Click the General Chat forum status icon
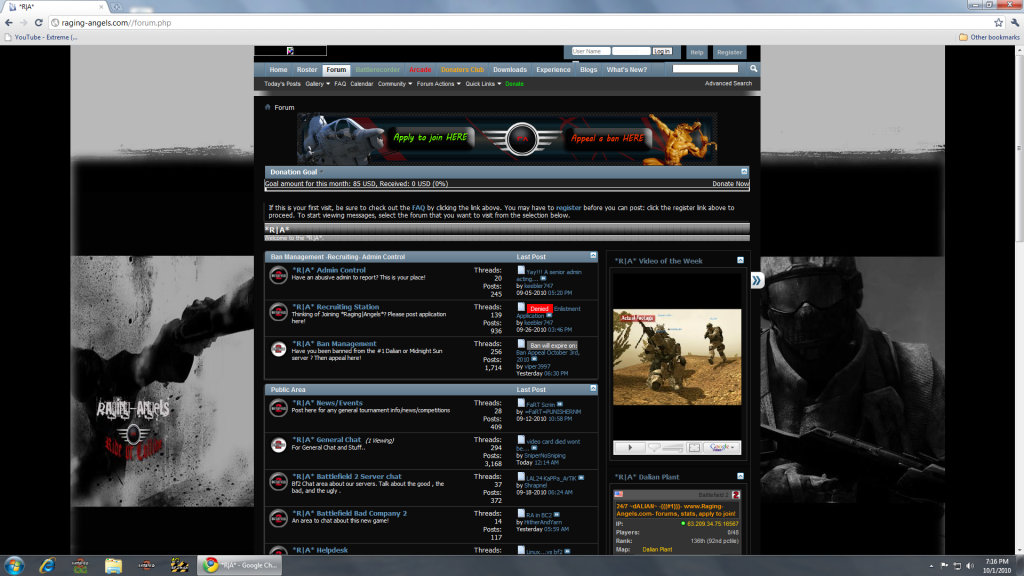This screenshot has height=576, width=1024. [x=278, y=445]
